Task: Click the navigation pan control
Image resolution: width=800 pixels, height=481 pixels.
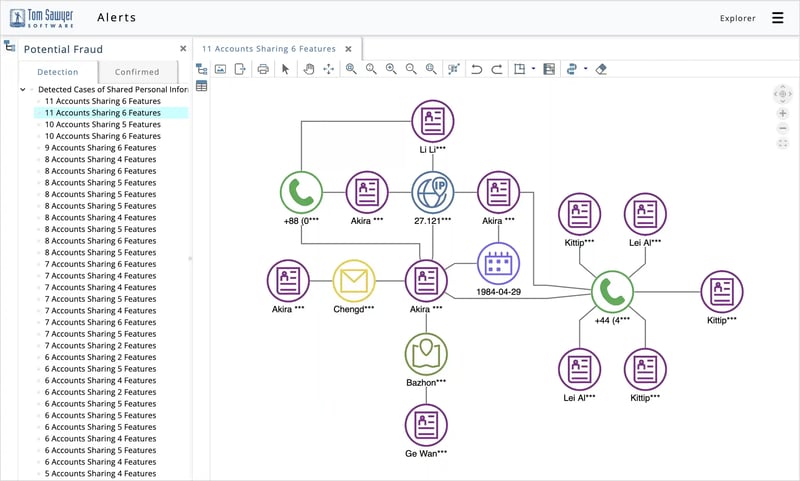Action: pos(783,94)
